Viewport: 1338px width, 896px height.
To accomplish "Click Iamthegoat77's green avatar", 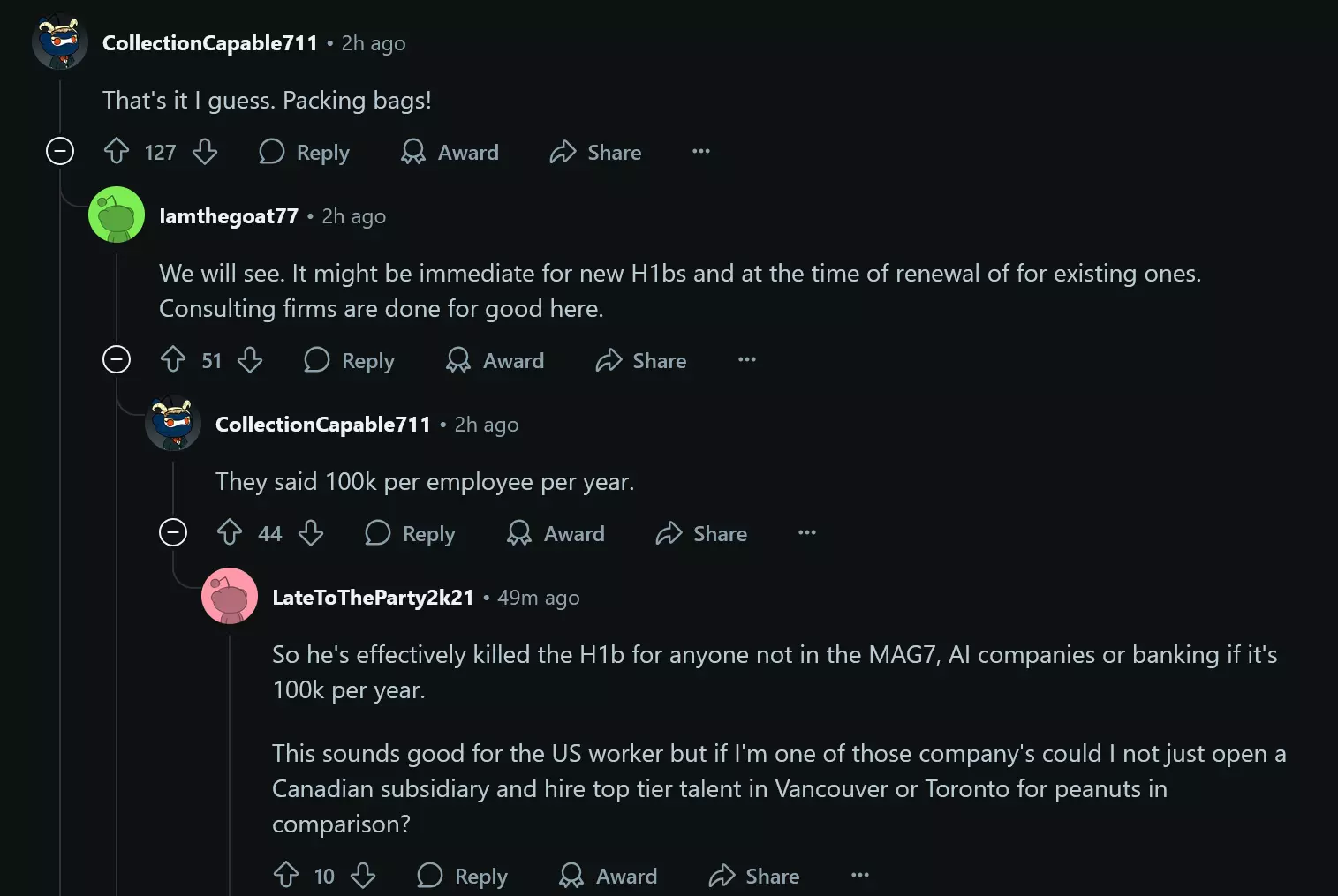I will click(117, 215).
